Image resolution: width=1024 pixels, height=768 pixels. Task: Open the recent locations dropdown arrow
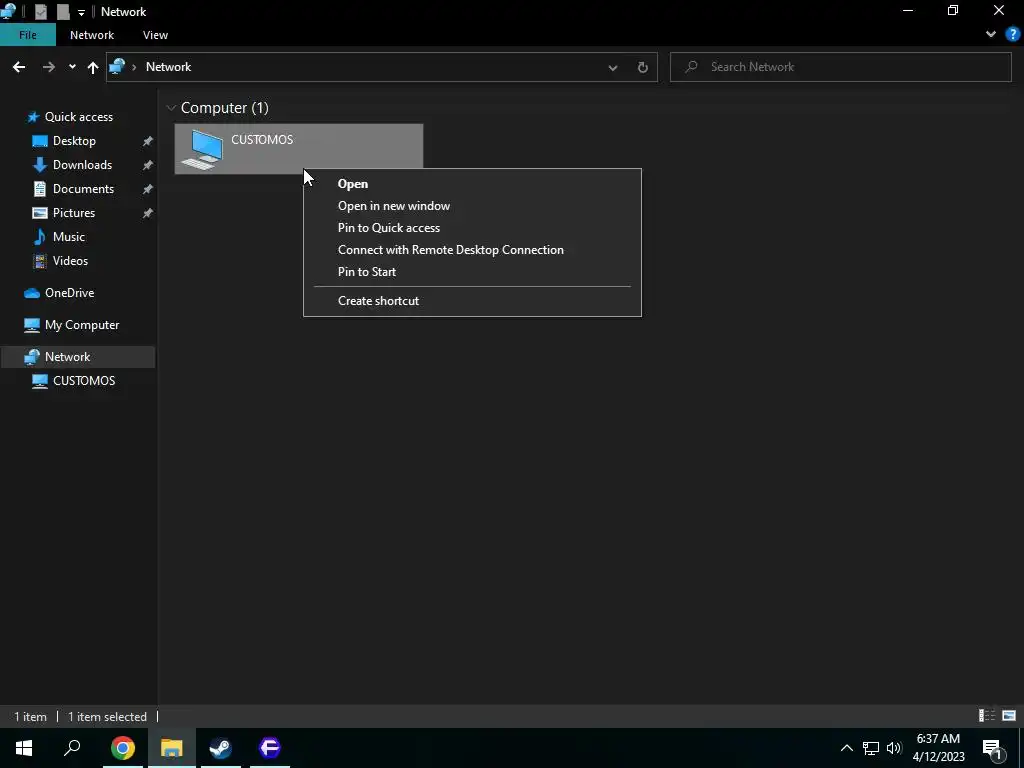pyautogui.click(x=72, y=67)
